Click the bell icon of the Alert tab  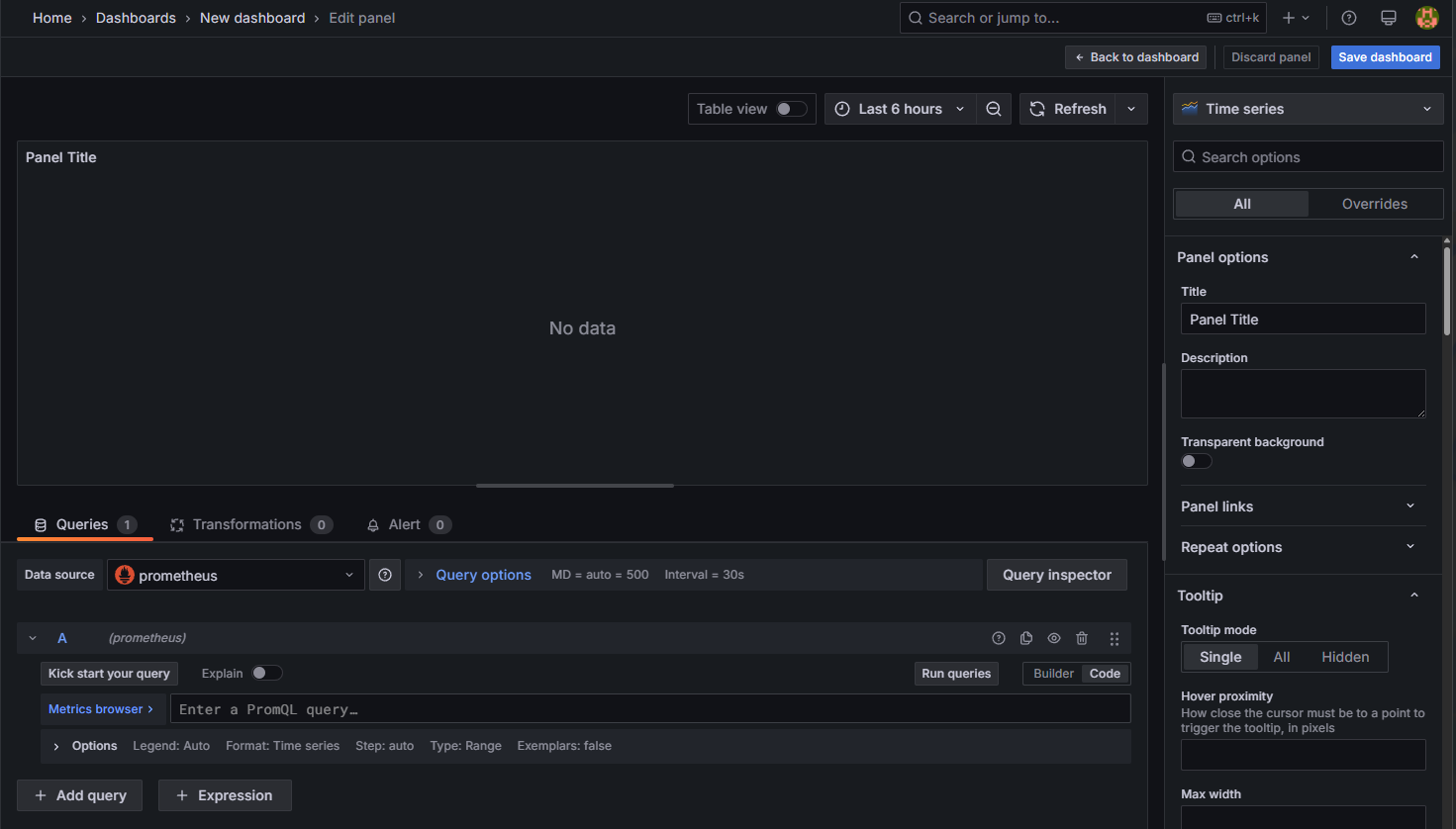pos(373,525)
